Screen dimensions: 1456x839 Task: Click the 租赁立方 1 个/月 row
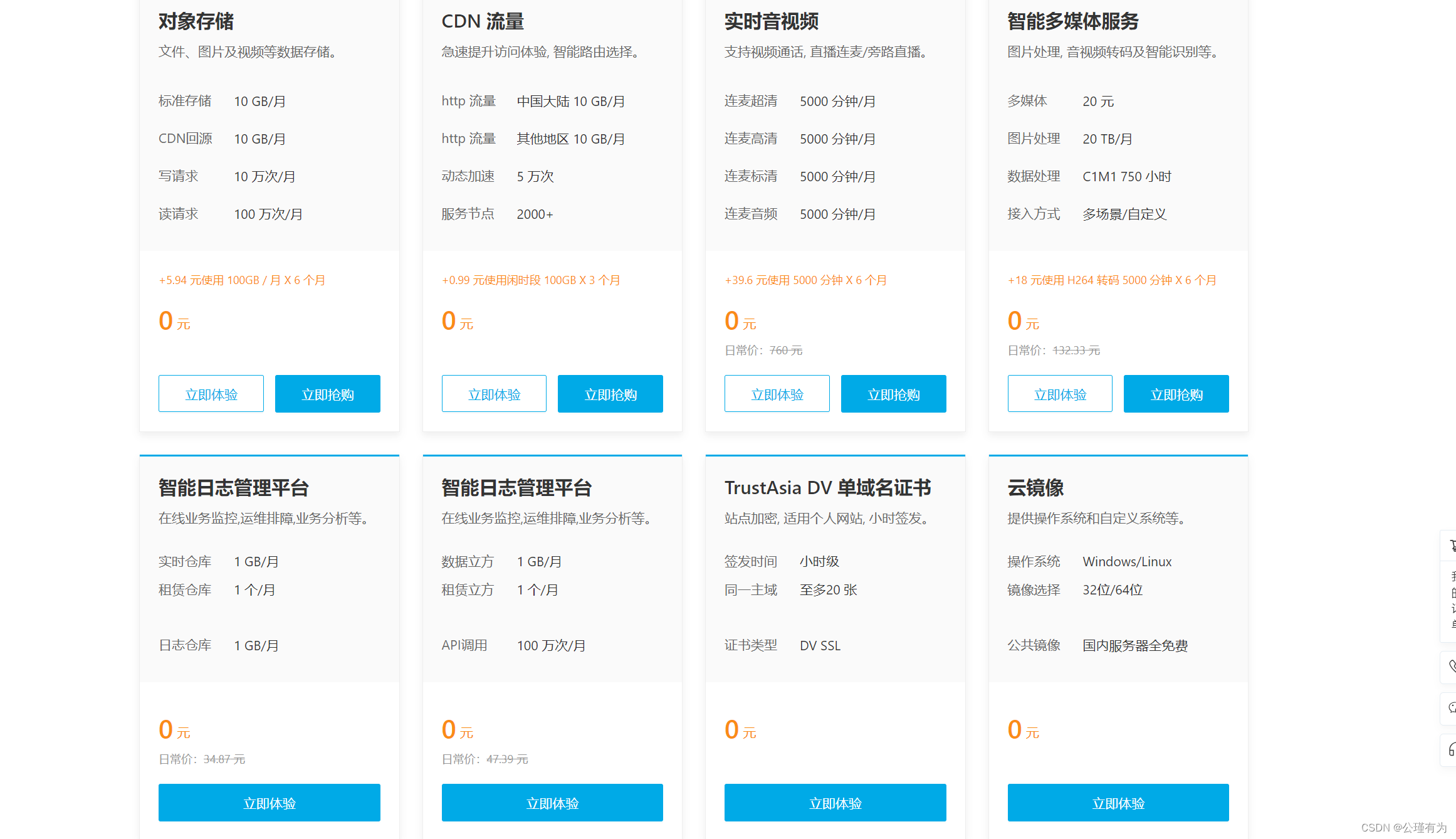pyautogui.click(x=500, y=590)
